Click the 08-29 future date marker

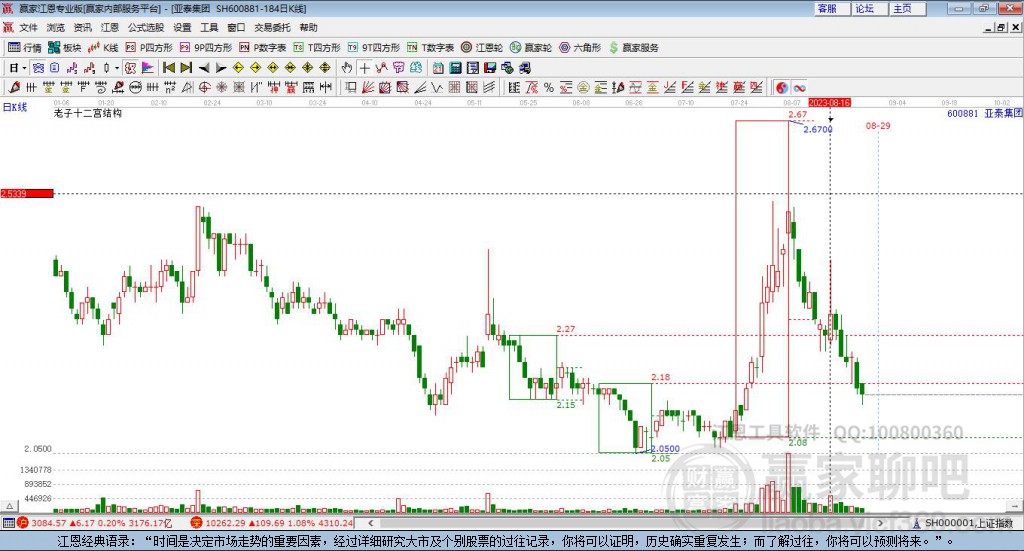click(x=878, y=125)
